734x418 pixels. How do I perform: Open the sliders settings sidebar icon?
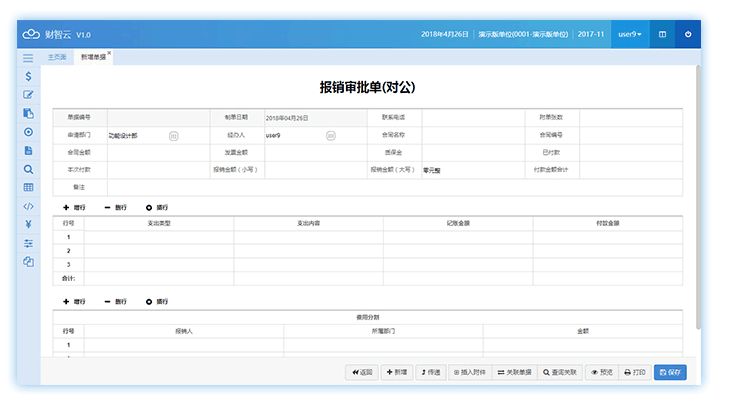coord(28,243)
